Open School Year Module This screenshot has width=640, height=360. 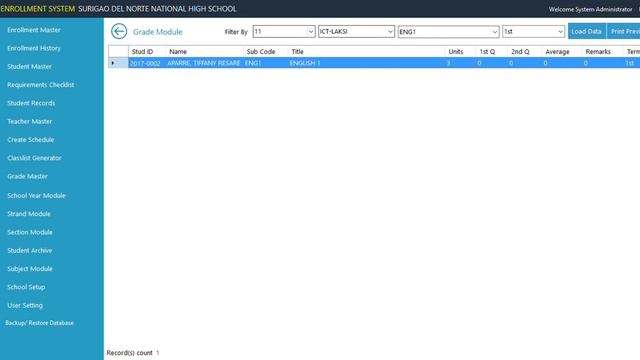[36, 196]
